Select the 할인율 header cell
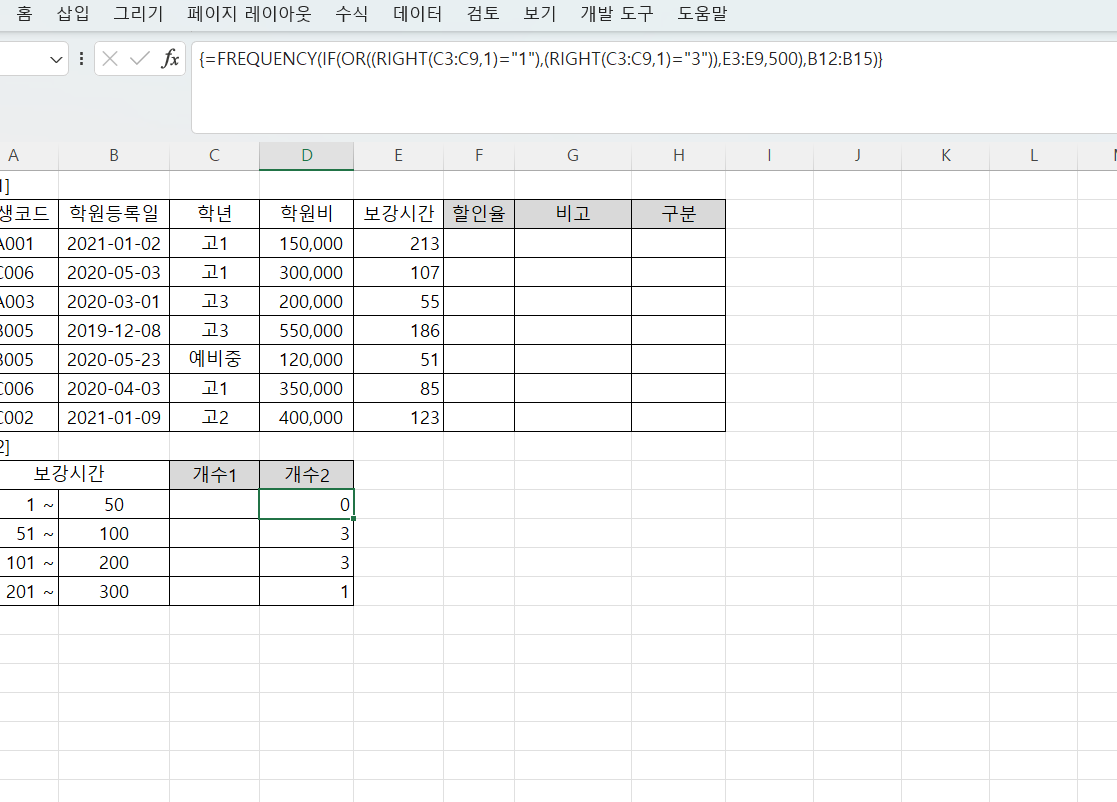 (x=479, y=214)
